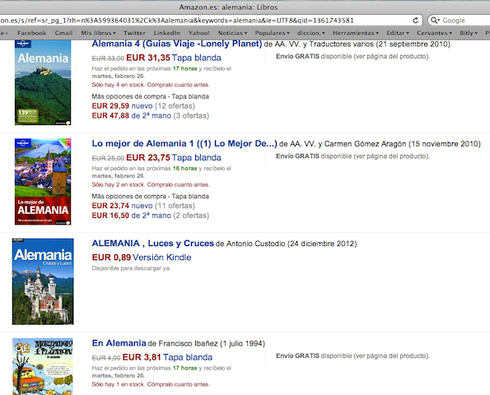Click 'Sólo hay 4 en stock' notice
The width and height of the screenshot is (490, 395).
coord(151,85)
